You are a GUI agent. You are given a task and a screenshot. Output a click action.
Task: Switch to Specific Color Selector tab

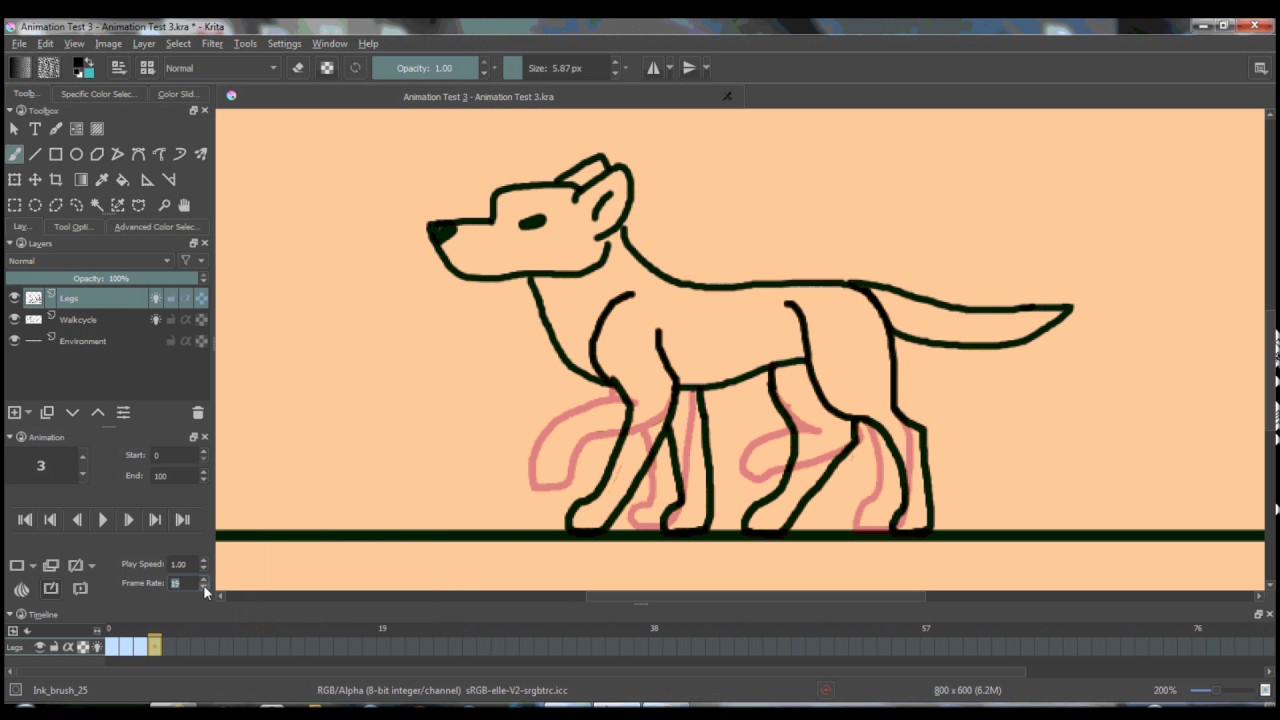click(x=98, y=94)
